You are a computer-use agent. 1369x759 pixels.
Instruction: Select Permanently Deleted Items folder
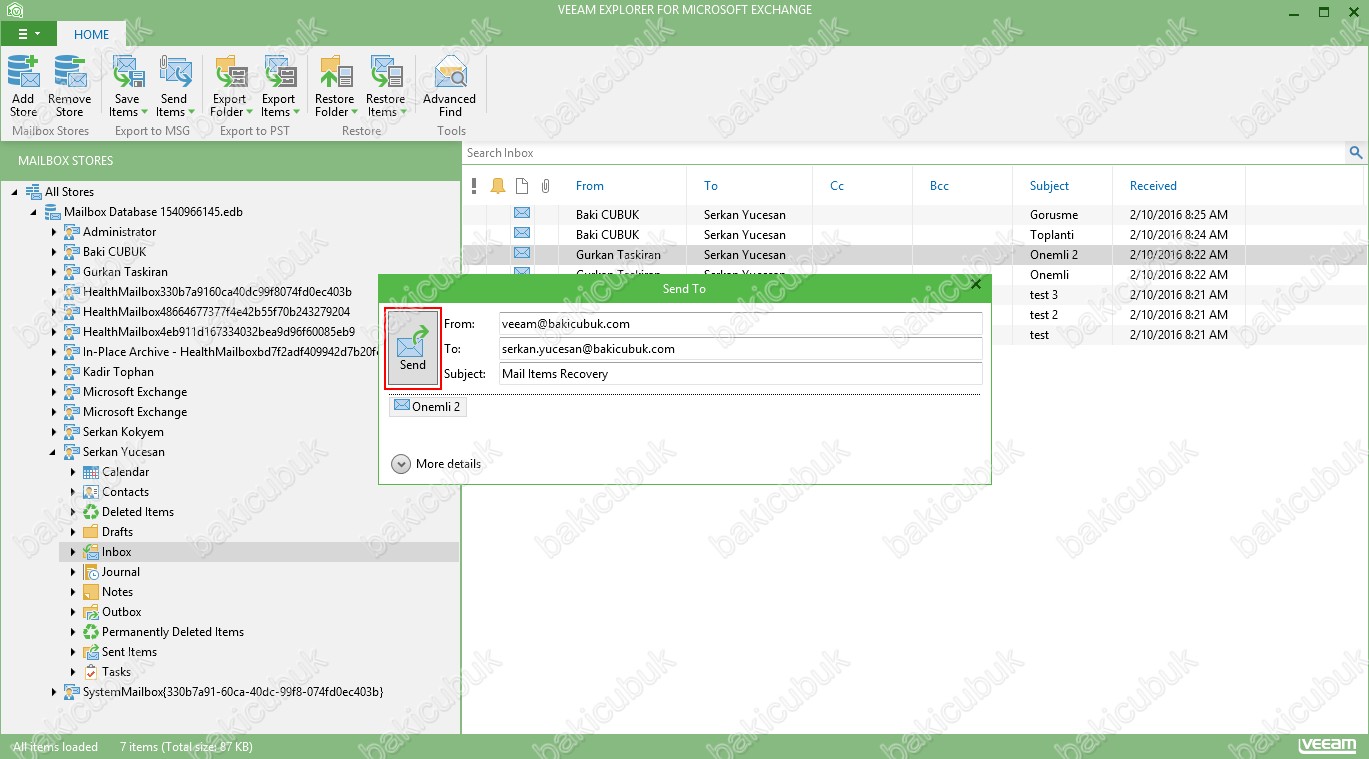(172, 632)
